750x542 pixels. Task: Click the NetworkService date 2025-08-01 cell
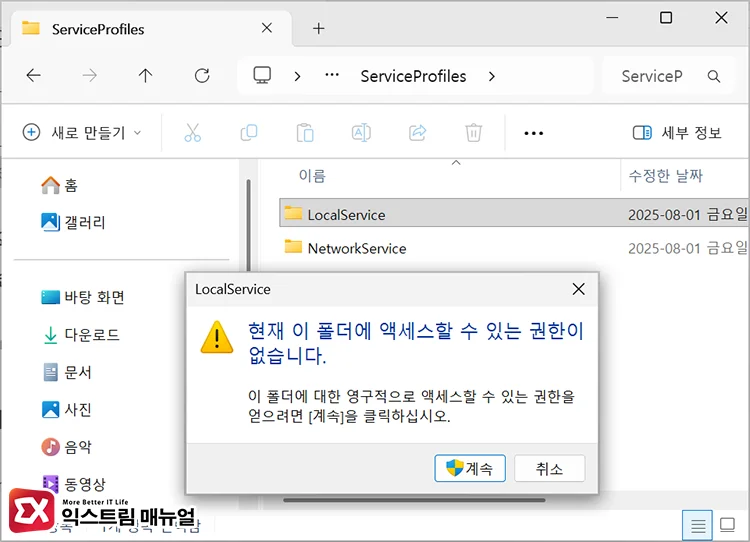687,248
